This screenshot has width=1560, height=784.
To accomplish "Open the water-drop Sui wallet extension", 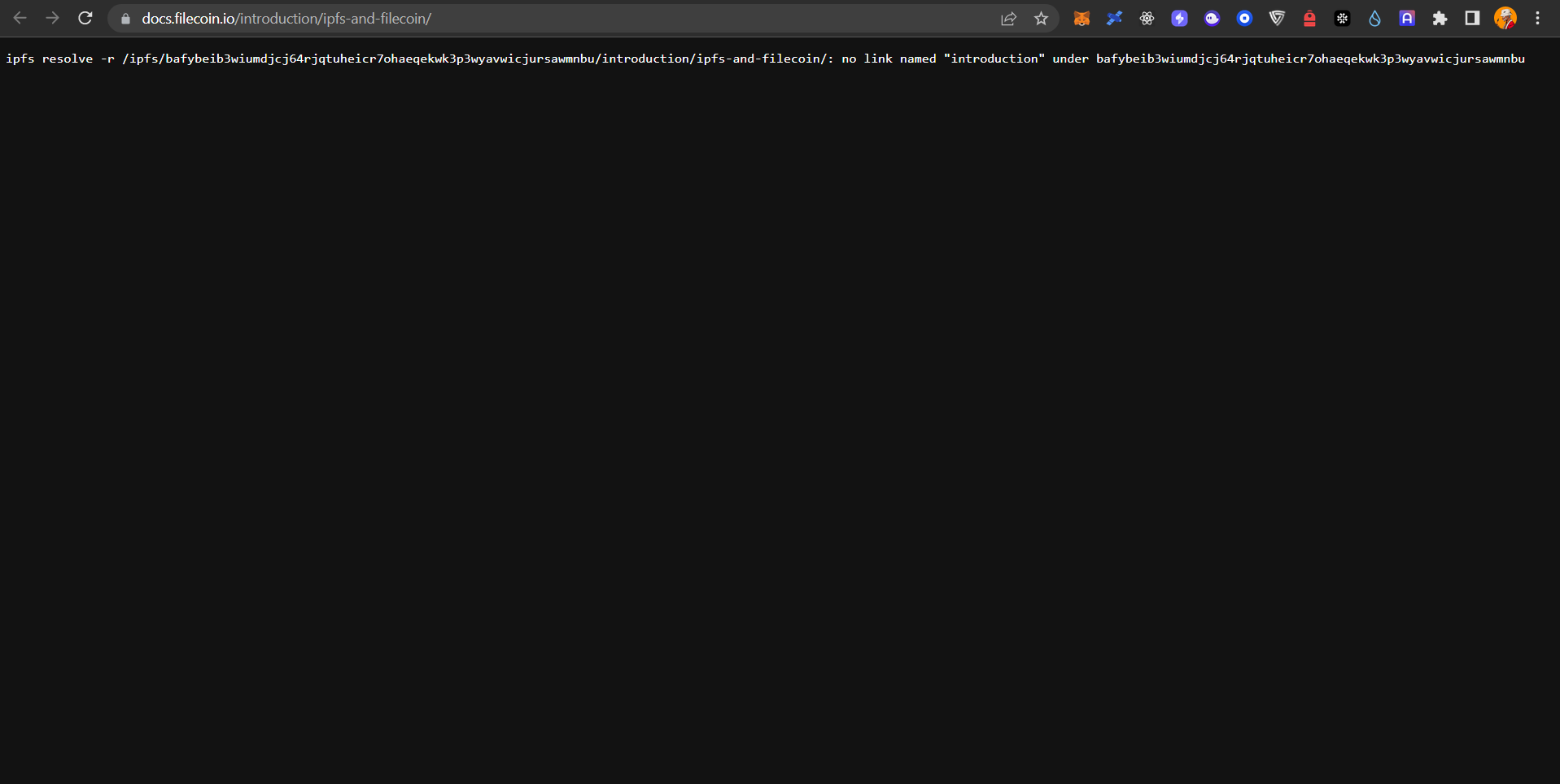I will (1375, 18).
